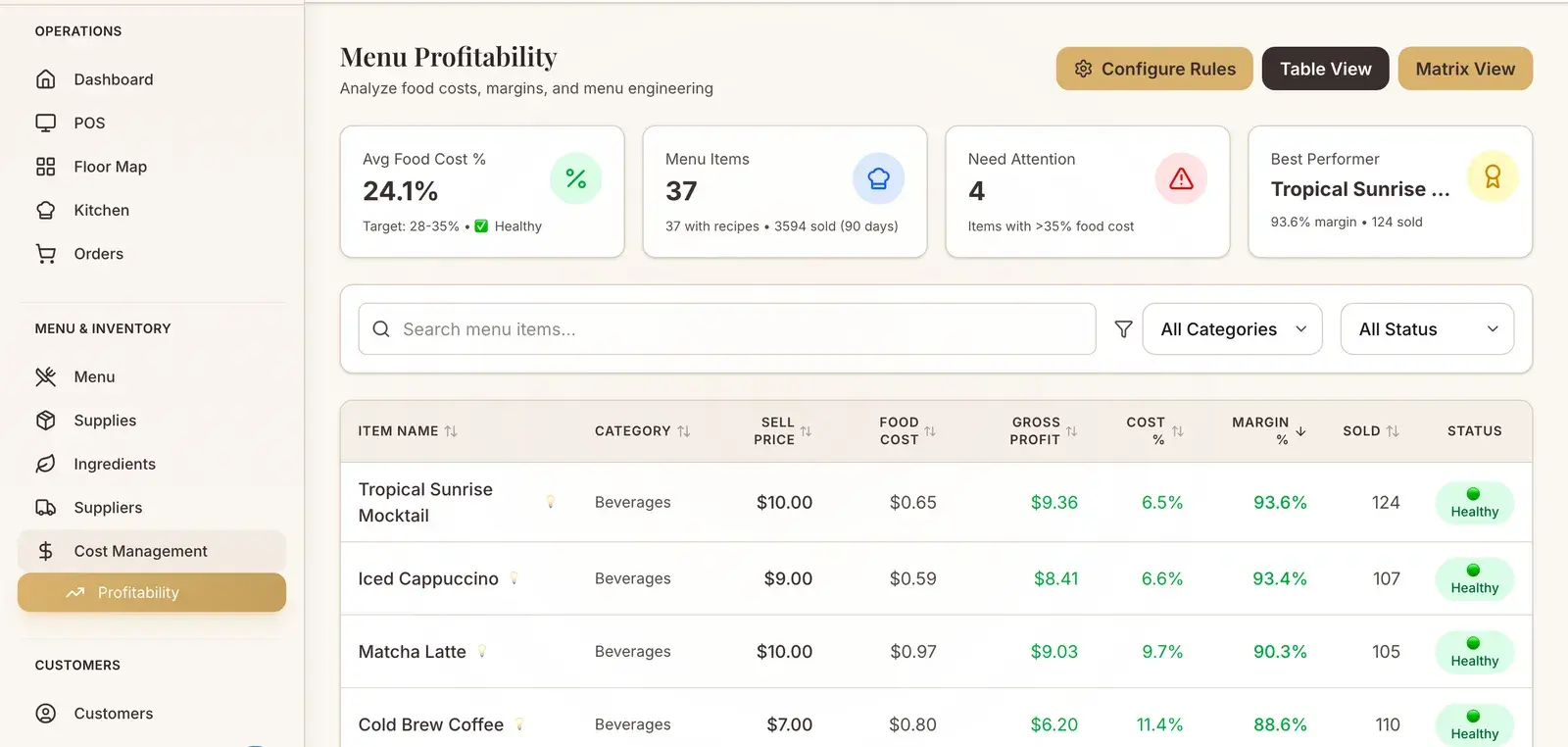Image resolution: width=1568 pixels, height=747 pixels.
Task: Click the Cost Management dollar icon
Action: (46, 551)
